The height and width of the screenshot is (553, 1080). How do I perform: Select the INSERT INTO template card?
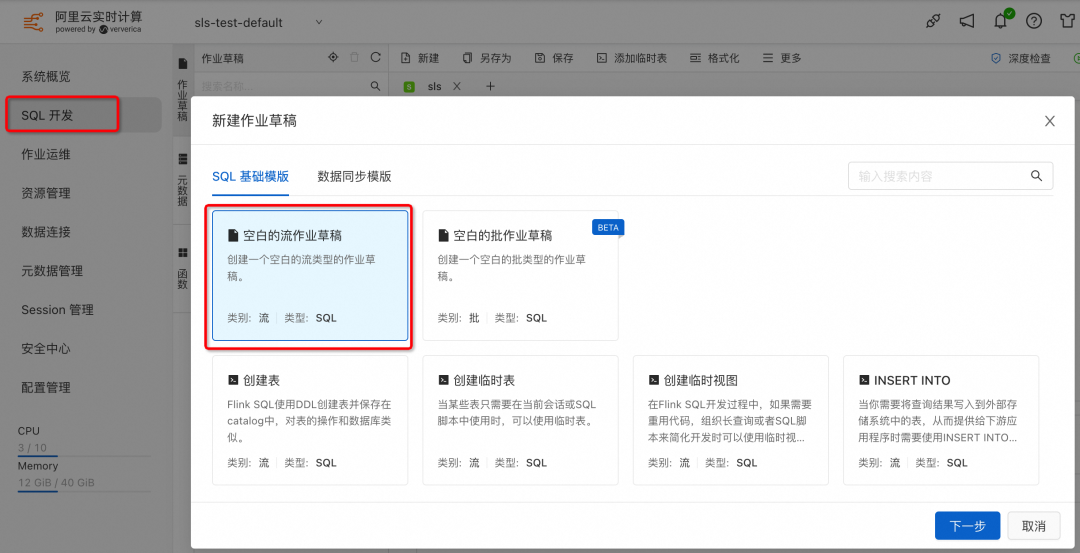click(x=941, y=420)
